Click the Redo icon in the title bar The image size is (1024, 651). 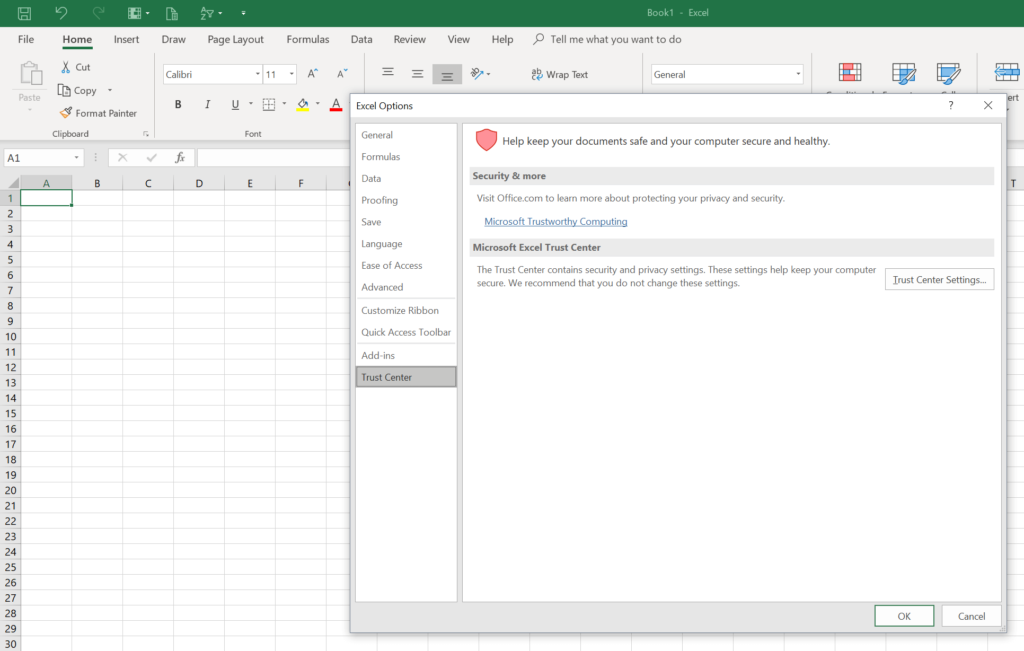pos(99,12)
